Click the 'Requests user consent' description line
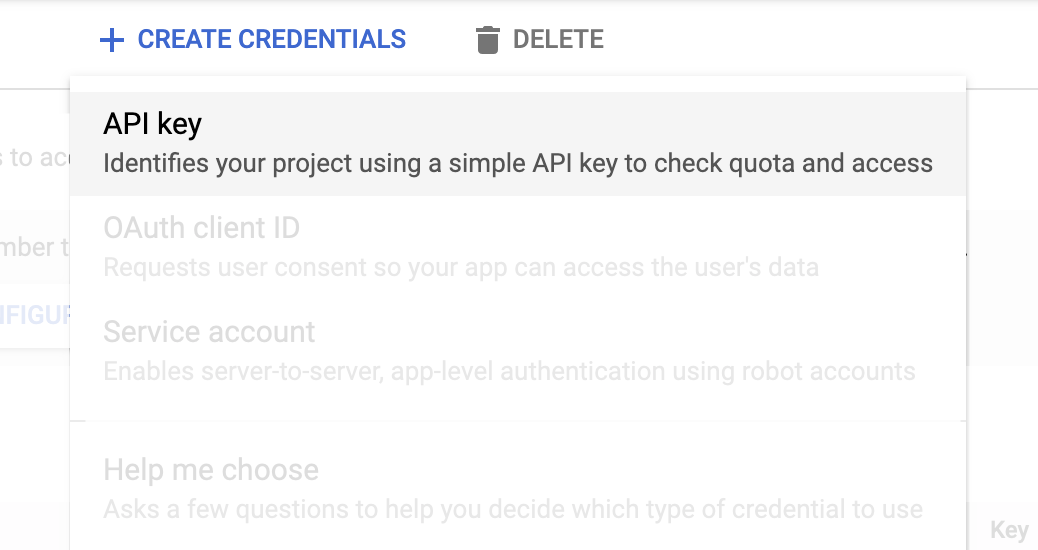The image size is (1038, 550). tap(461, 267)
